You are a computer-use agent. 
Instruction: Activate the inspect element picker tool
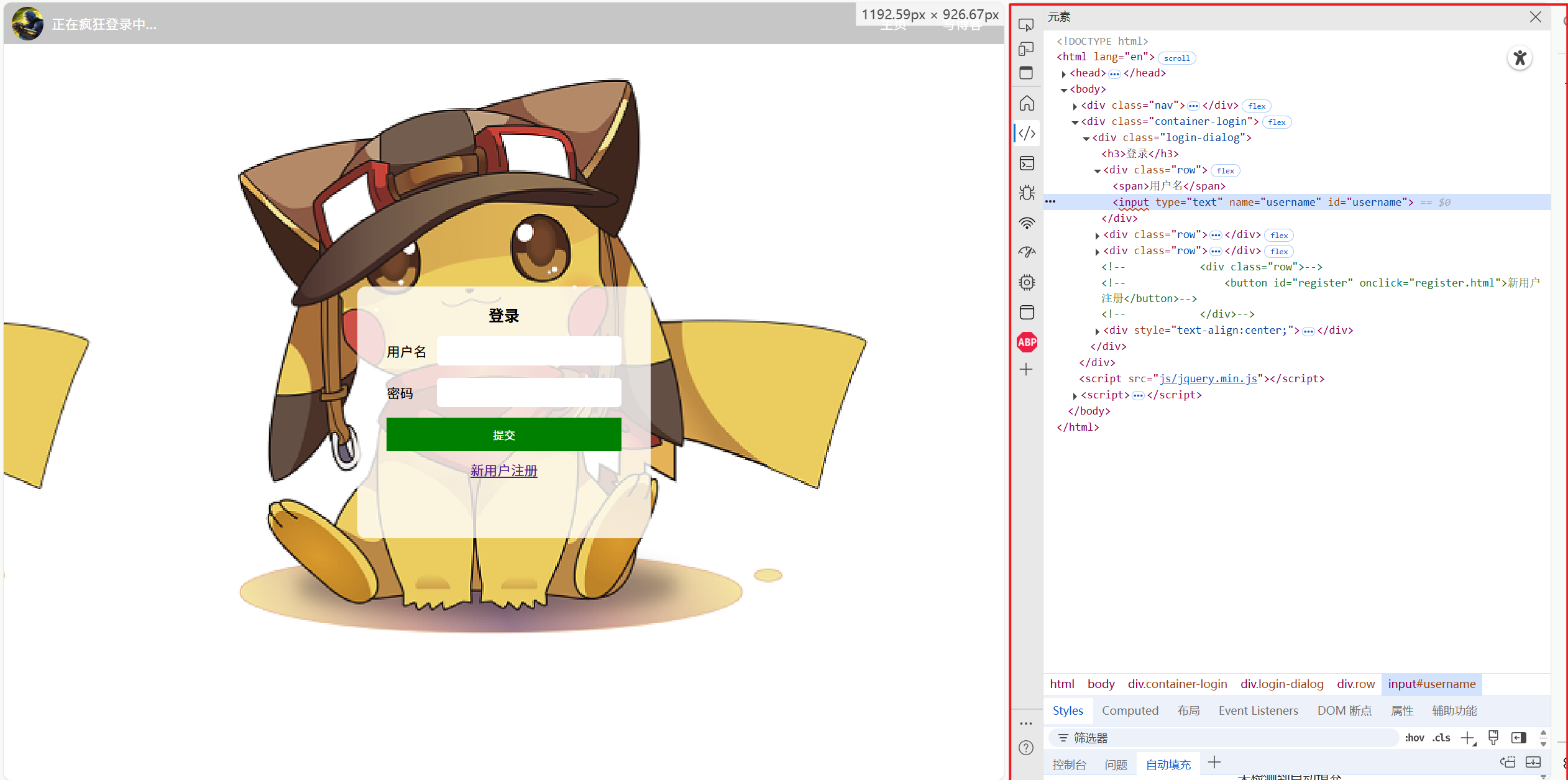click(1026, 25)
